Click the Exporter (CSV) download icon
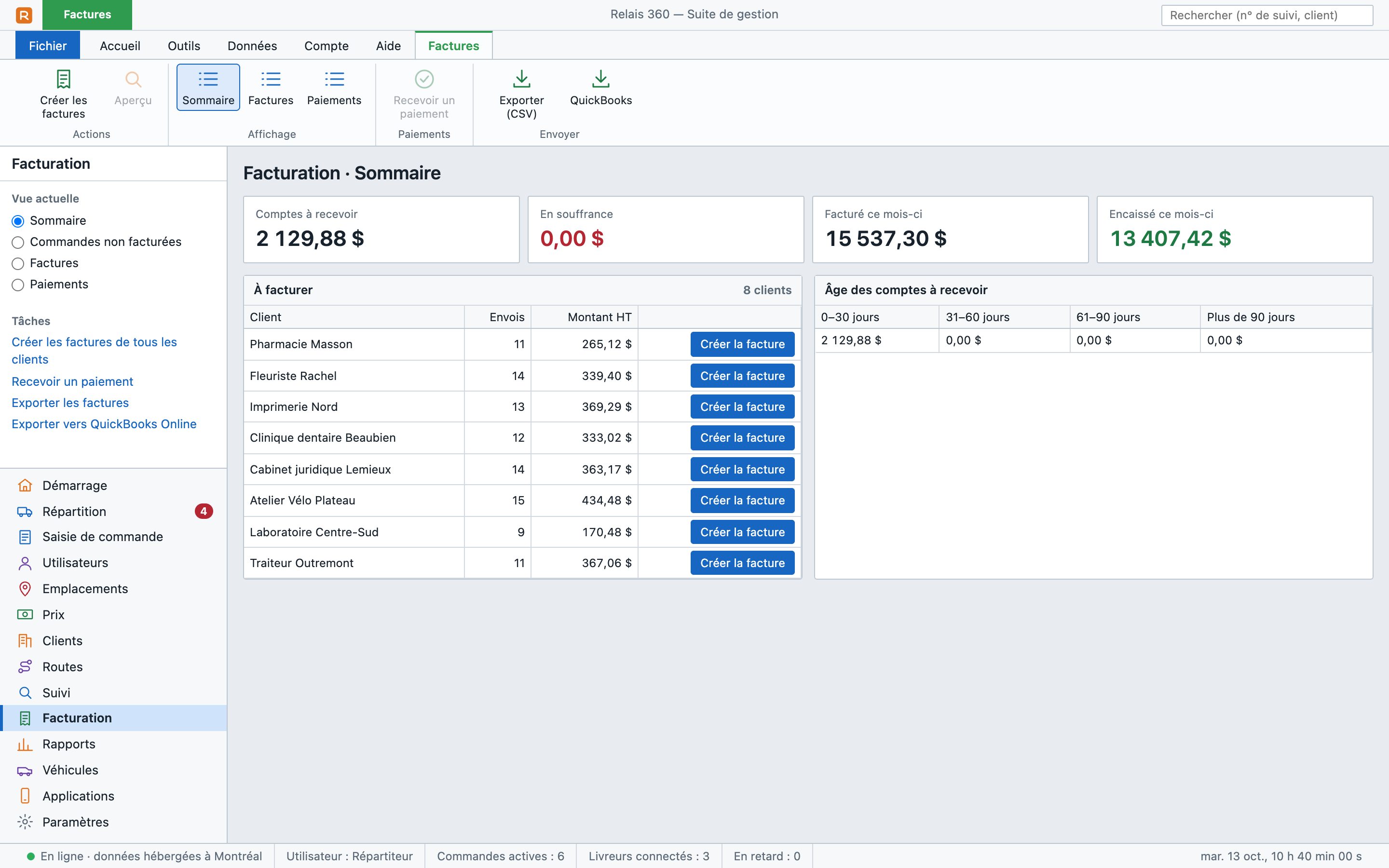The width and height of the screenshot is (1389, 868). click(x=521, y=79)
